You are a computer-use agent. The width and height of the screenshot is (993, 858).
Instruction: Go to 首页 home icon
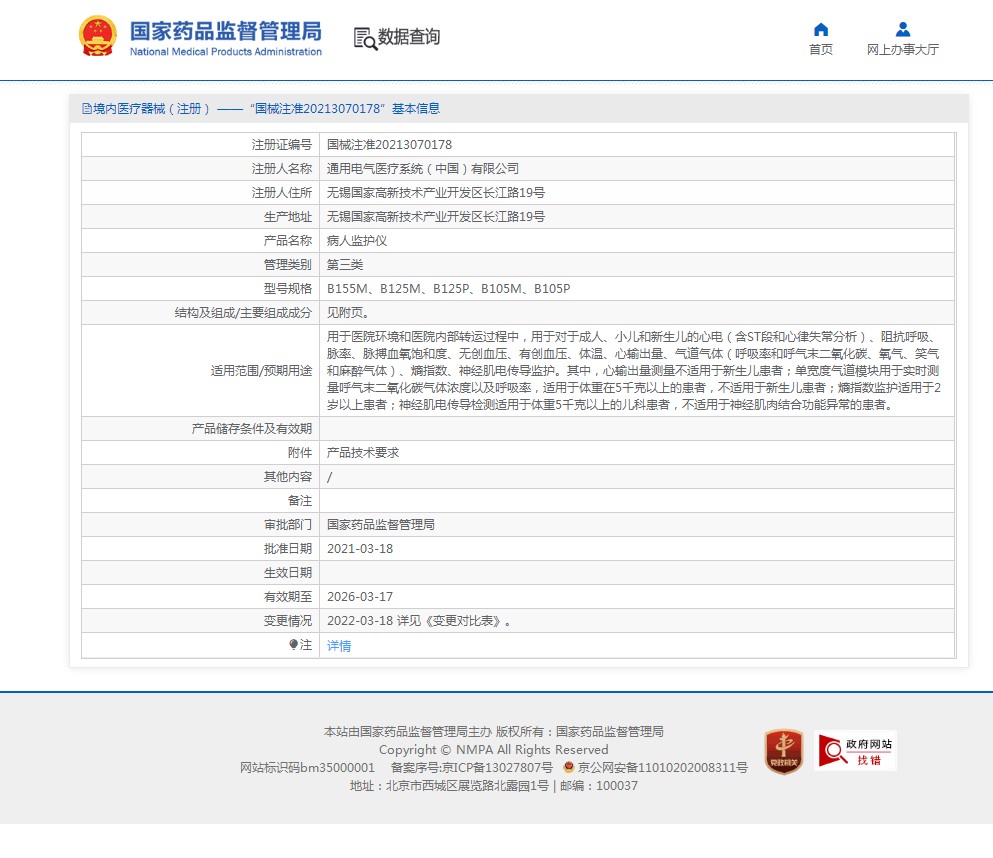click(x=821, y=29)
